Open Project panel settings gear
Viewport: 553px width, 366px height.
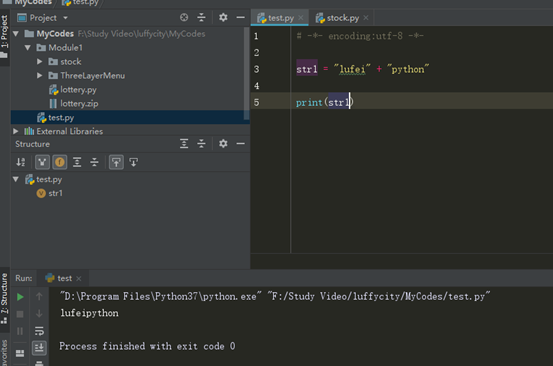click(223, 17)
